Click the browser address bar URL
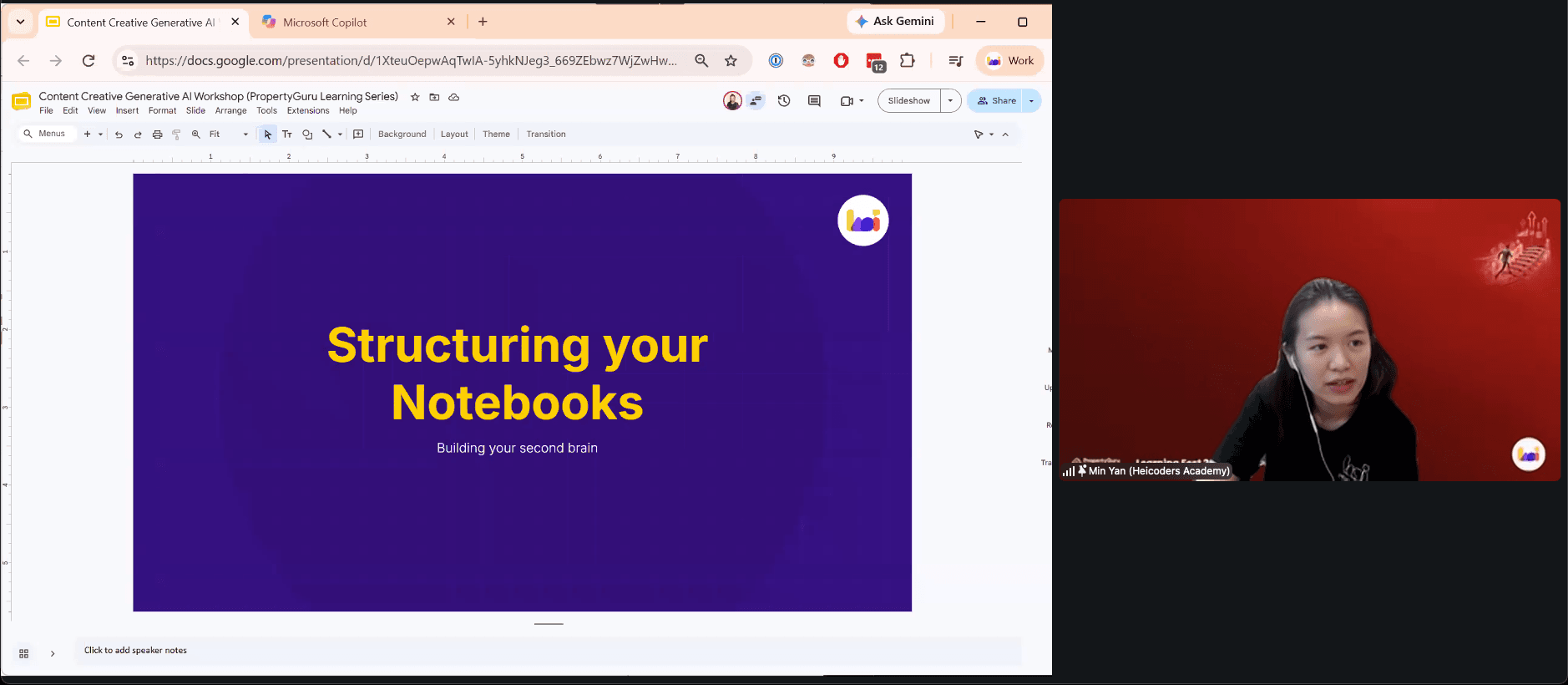Image resolution: width=1568 pixels, height=685 pixels. tap(411, 60)
